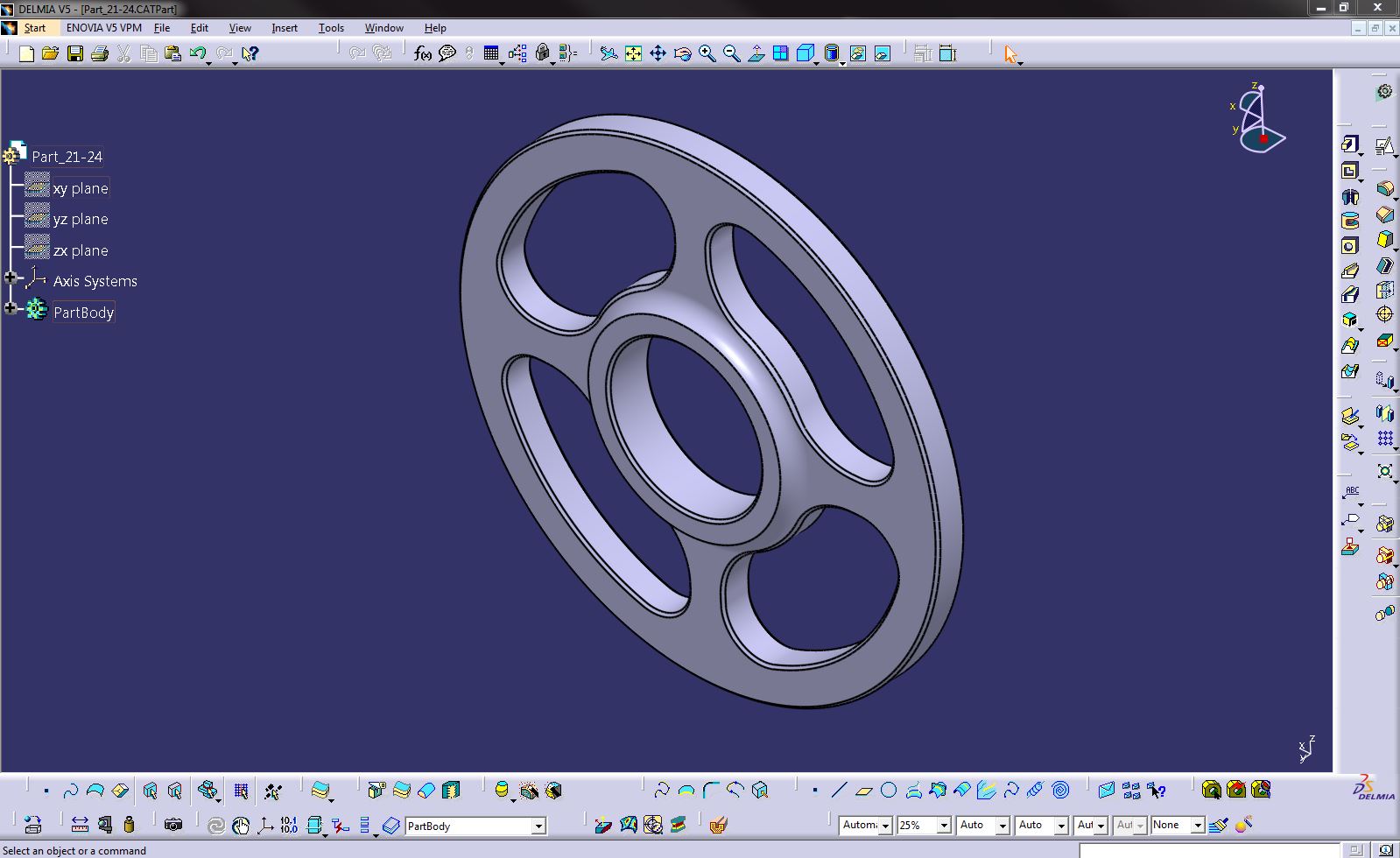Click the Spiral tool in bottom toolbar
1400x858 pixels.
[x=1060, y=791]
